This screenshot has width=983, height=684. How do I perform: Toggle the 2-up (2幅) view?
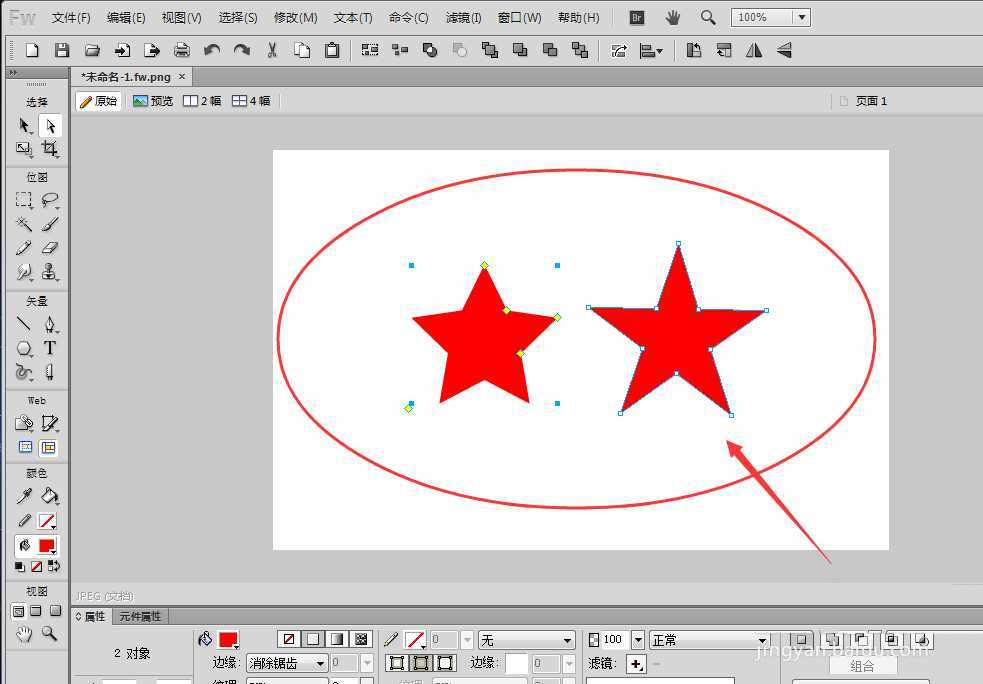click(202, 101)
